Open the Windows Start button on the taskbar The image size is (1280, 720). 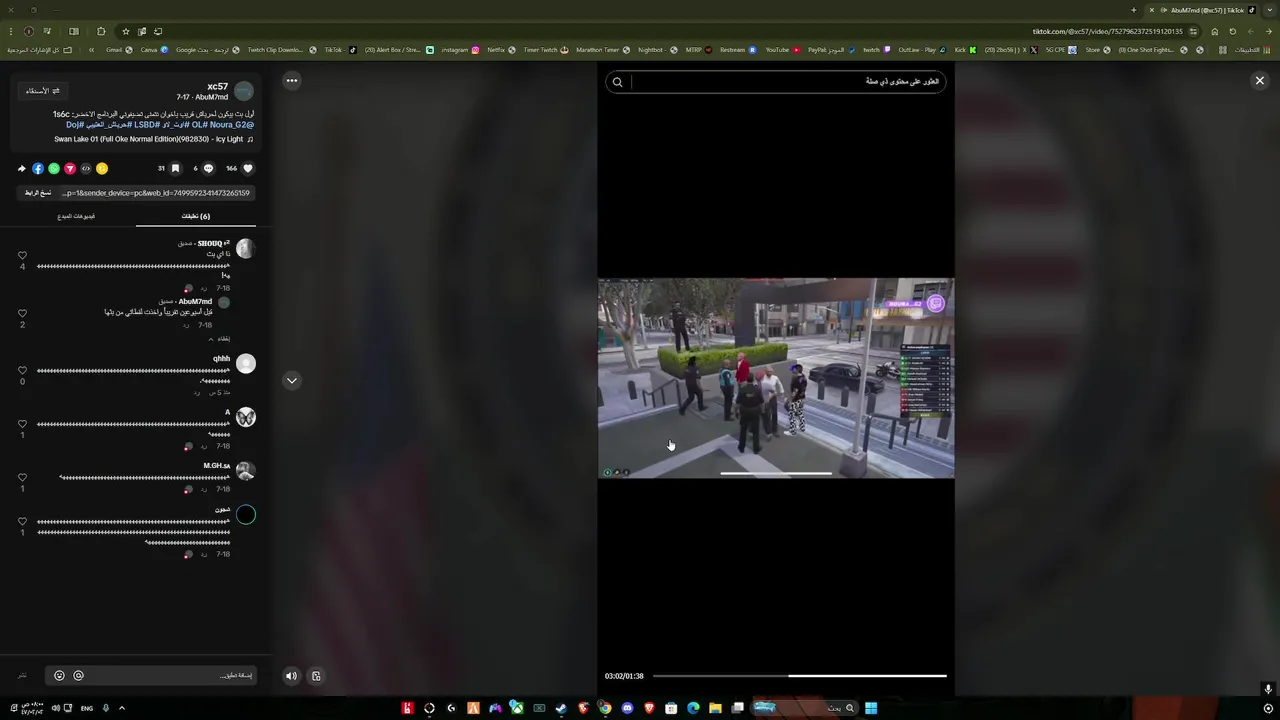pyautogui.click(x=871, y=708)
